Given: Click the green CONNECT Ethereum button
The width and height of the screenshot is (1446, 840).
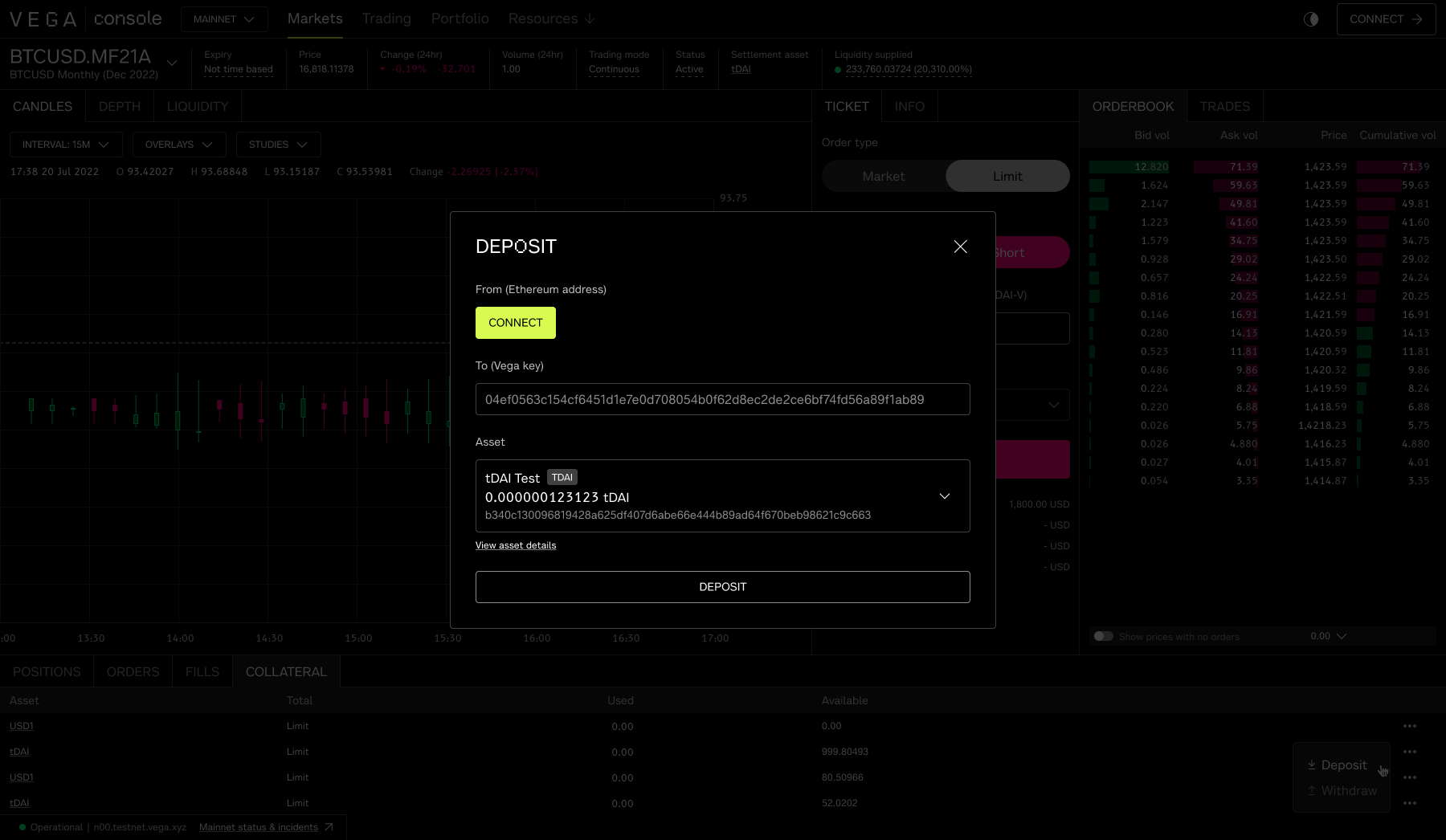Looking at the screenshot, I should point(515,323).
